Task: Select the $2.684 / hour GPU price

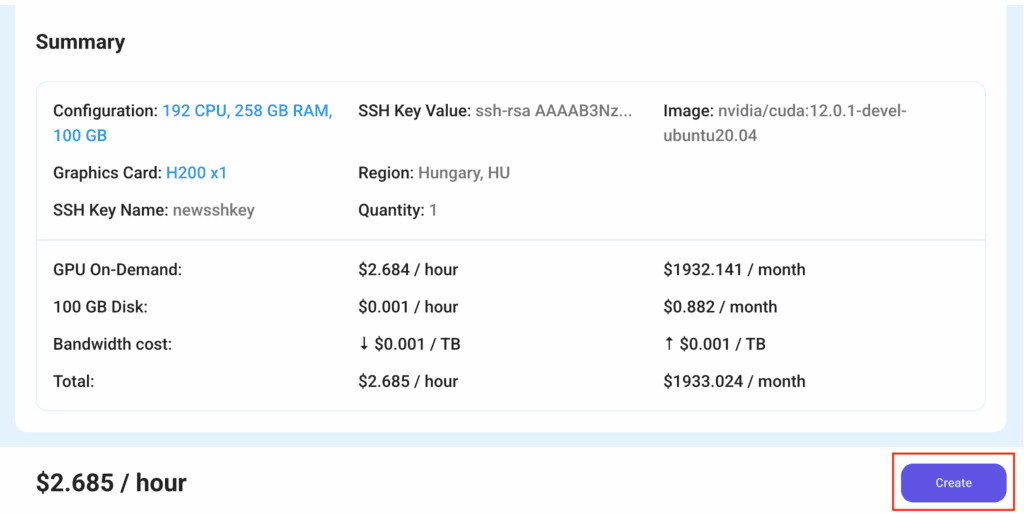Action: click(408, 269)
